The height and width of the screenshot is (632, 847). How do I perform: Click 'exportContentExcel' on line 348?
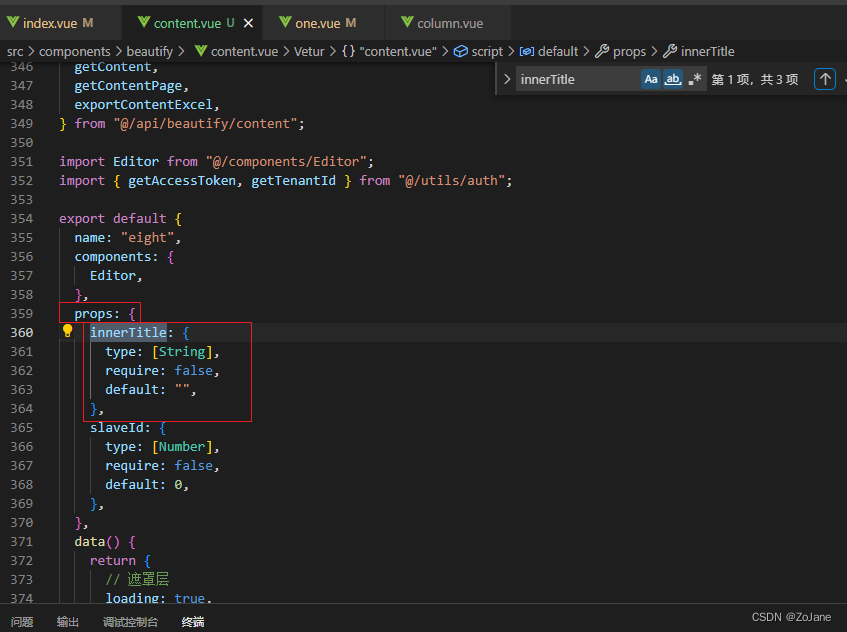click(x=144, y=105)
